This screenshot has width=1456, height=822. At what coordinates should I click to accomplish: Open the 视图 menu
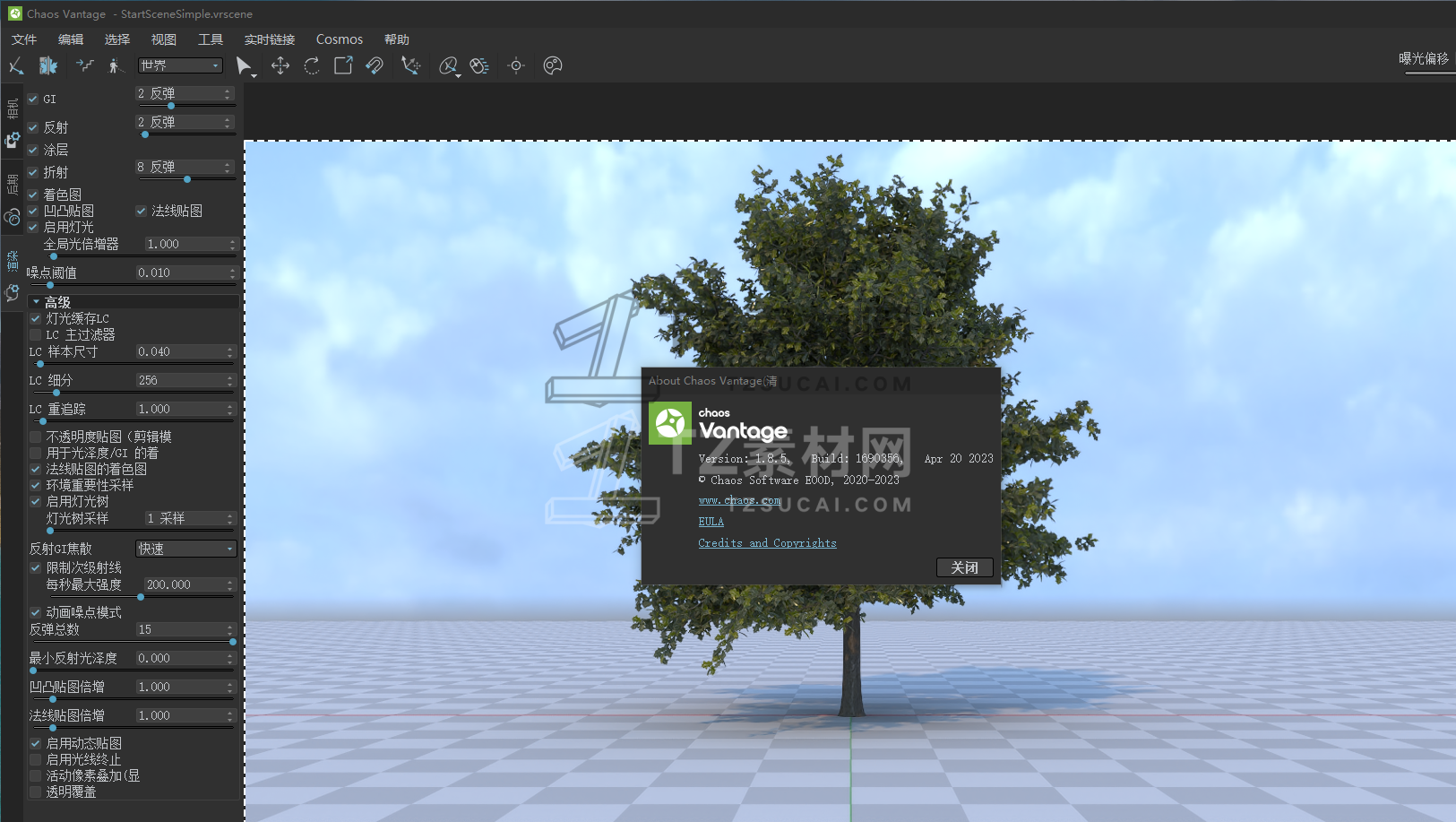(164, 39)
